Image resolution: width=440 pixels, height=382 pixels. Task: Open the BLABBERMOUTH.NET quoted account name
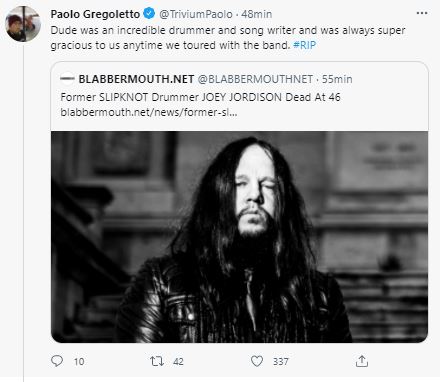(x=136, y=79)
